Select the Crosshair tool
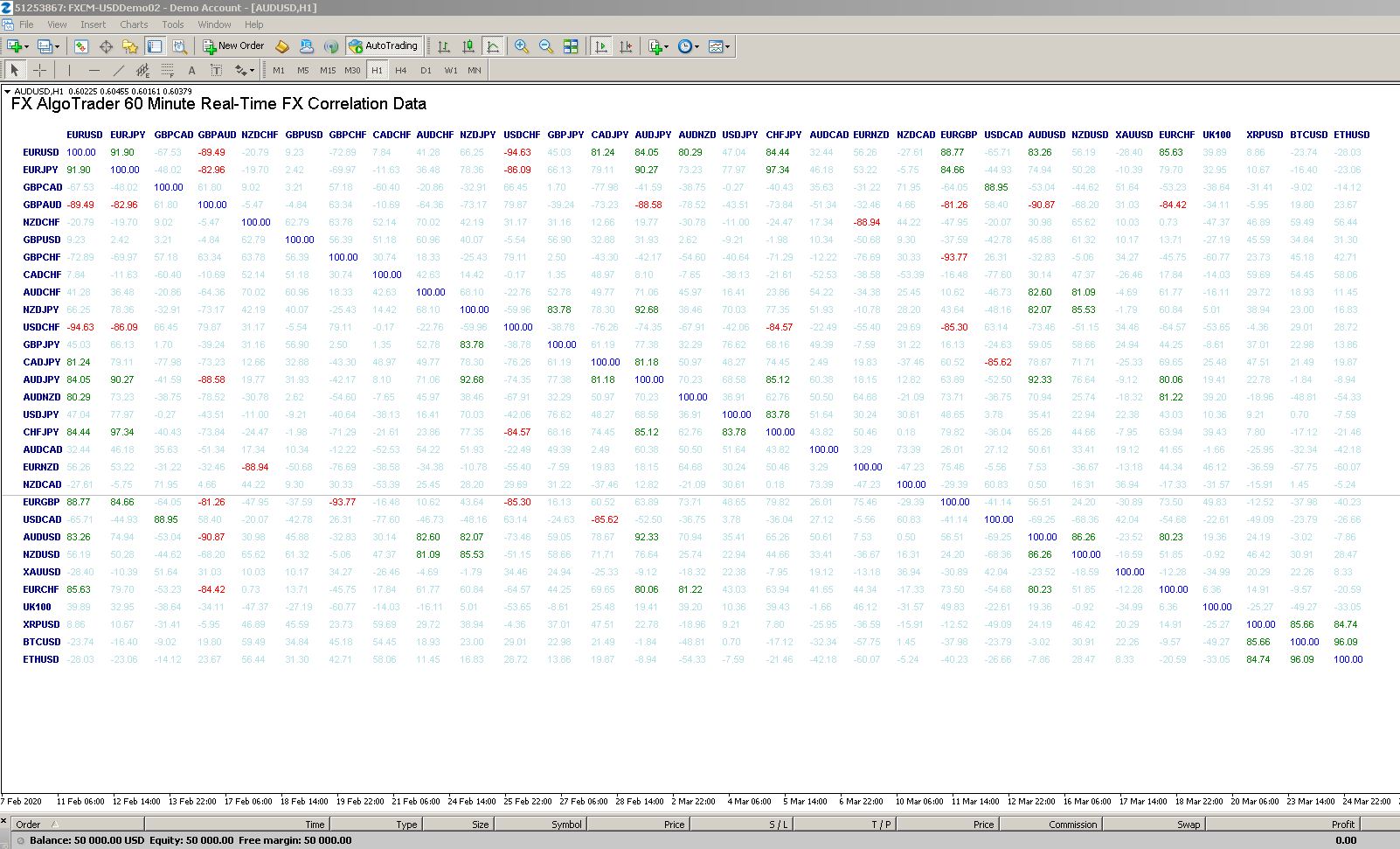The image size is (1400, 849). click(39, 70)
